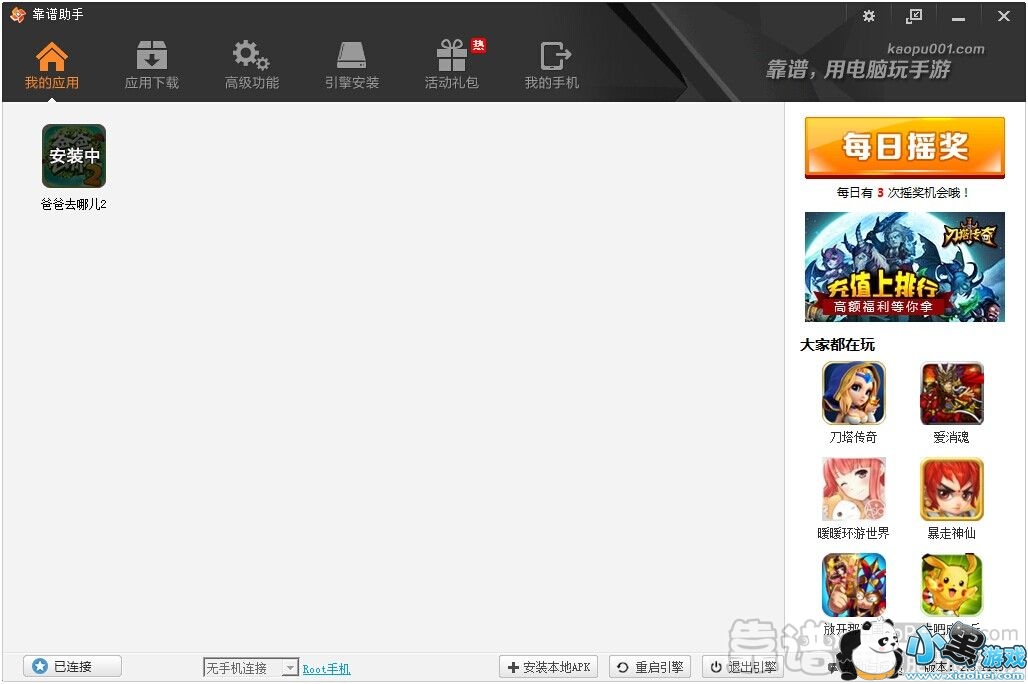The height and width of the screenshot is (684, 1028).
Task: Go to the 引擎安装 tab
Action: pyautogui.click(x=351, y=66)
